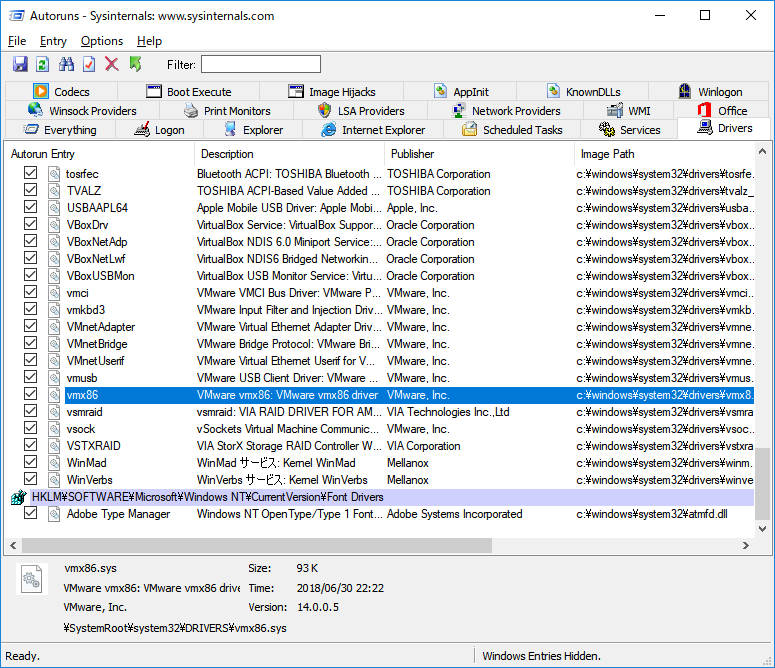Select the vmusb driver entry
The width and height of the screenshot is (775, 668).
pos(381,378)
